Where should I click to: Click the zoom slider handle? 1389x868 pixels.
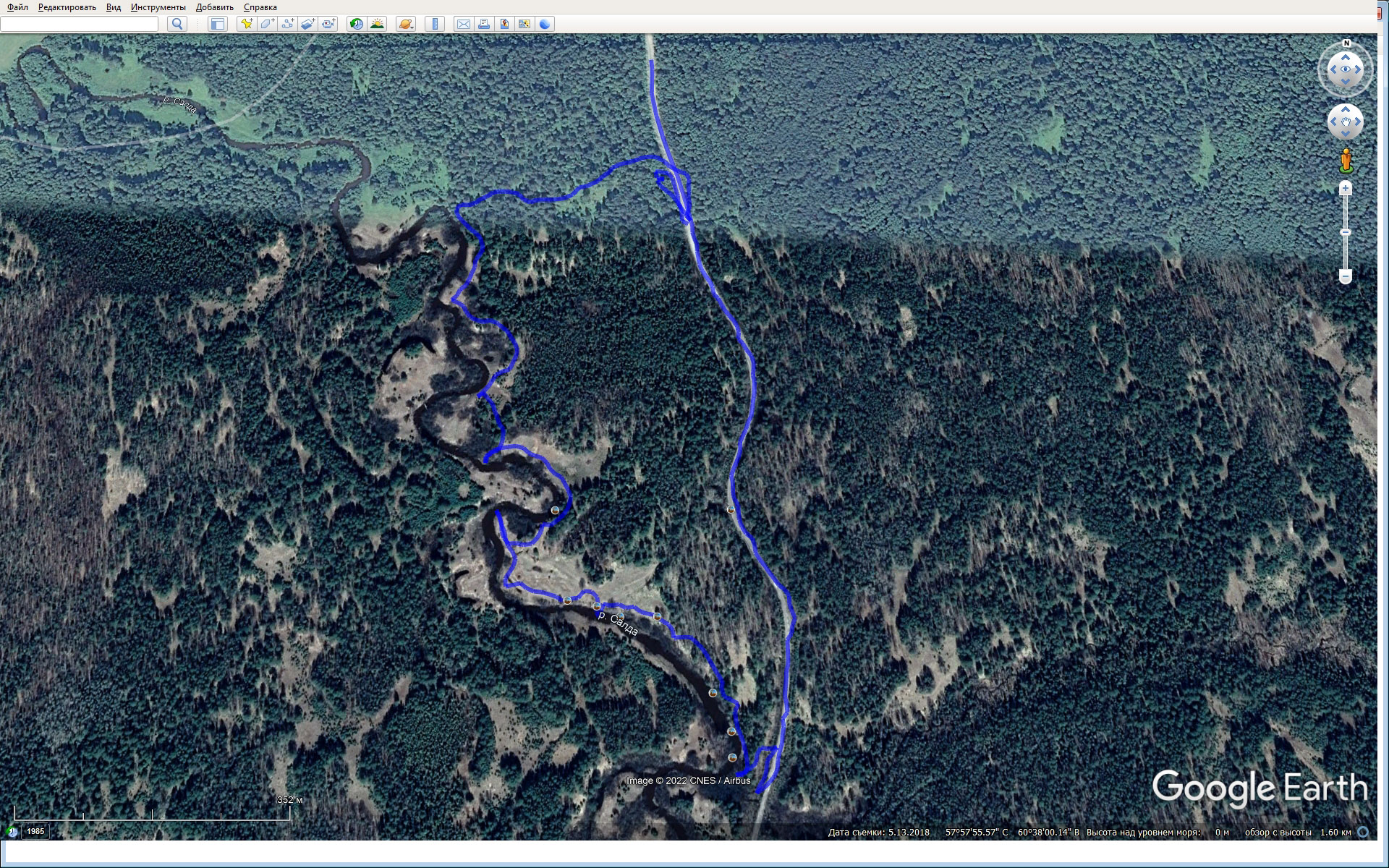coord(1345,232)
